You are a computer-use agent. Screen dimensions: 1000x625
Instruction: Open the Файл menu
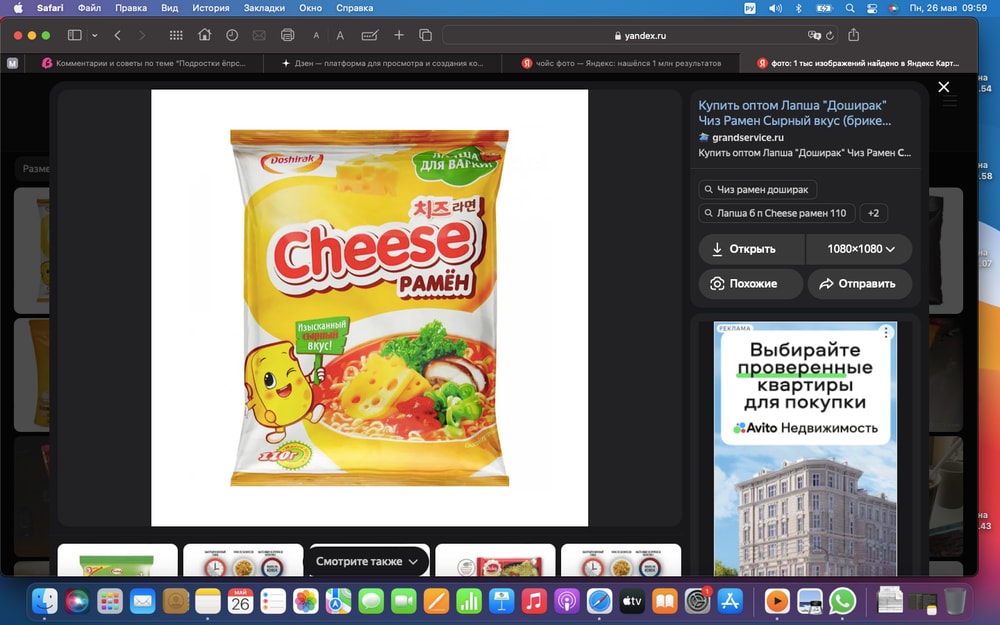[89, 8]
